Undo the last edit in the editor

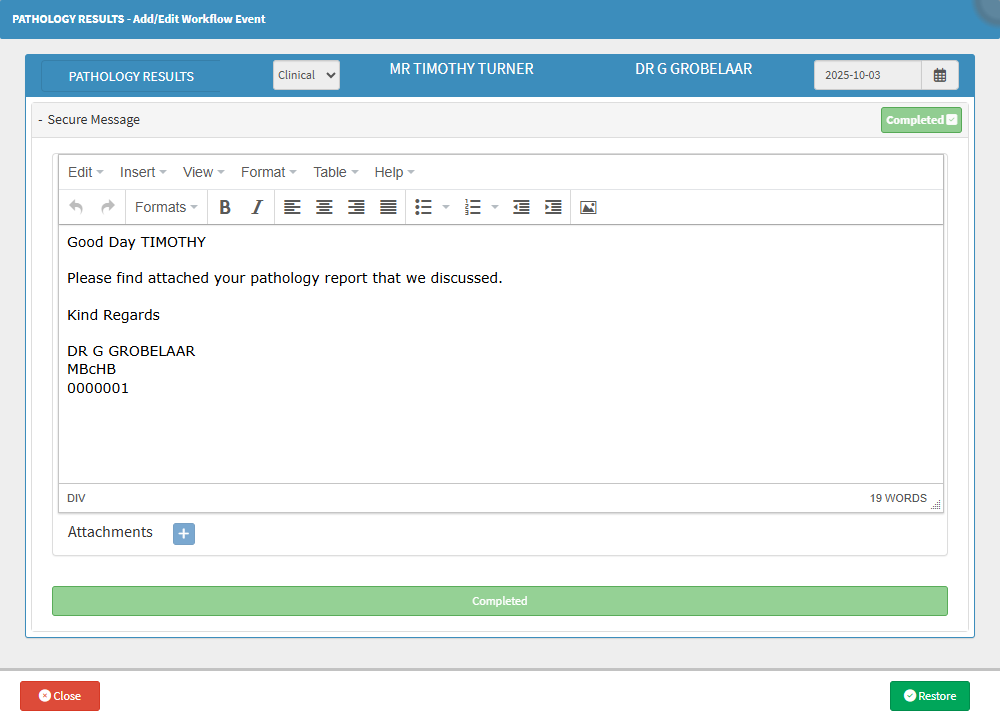(x=76, y=207)
